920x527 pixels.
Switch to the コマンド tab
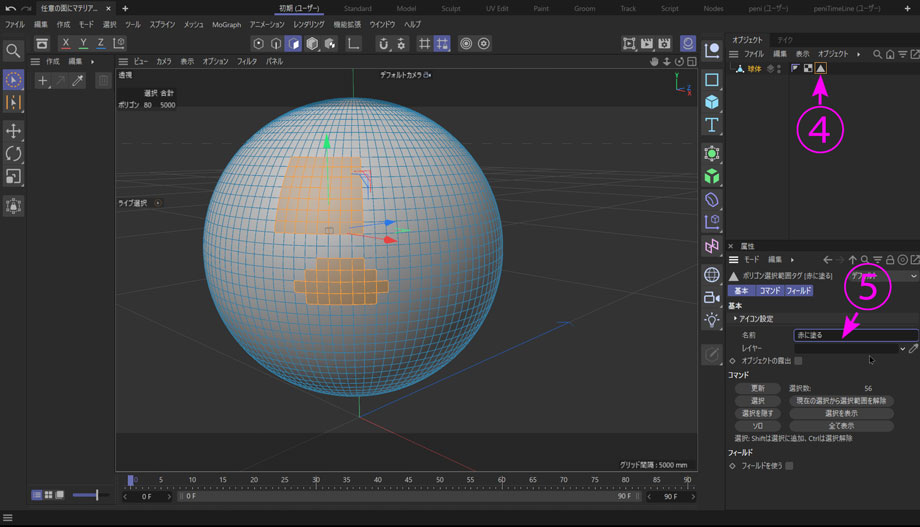click(x=768, y=291)
